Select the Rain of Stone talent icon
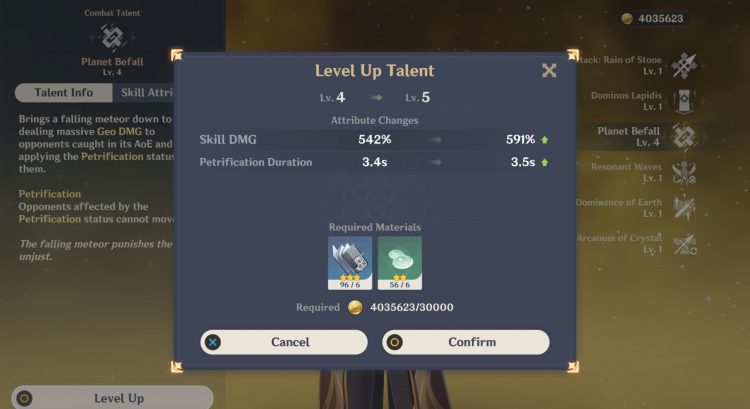 [x=684, y=65]
